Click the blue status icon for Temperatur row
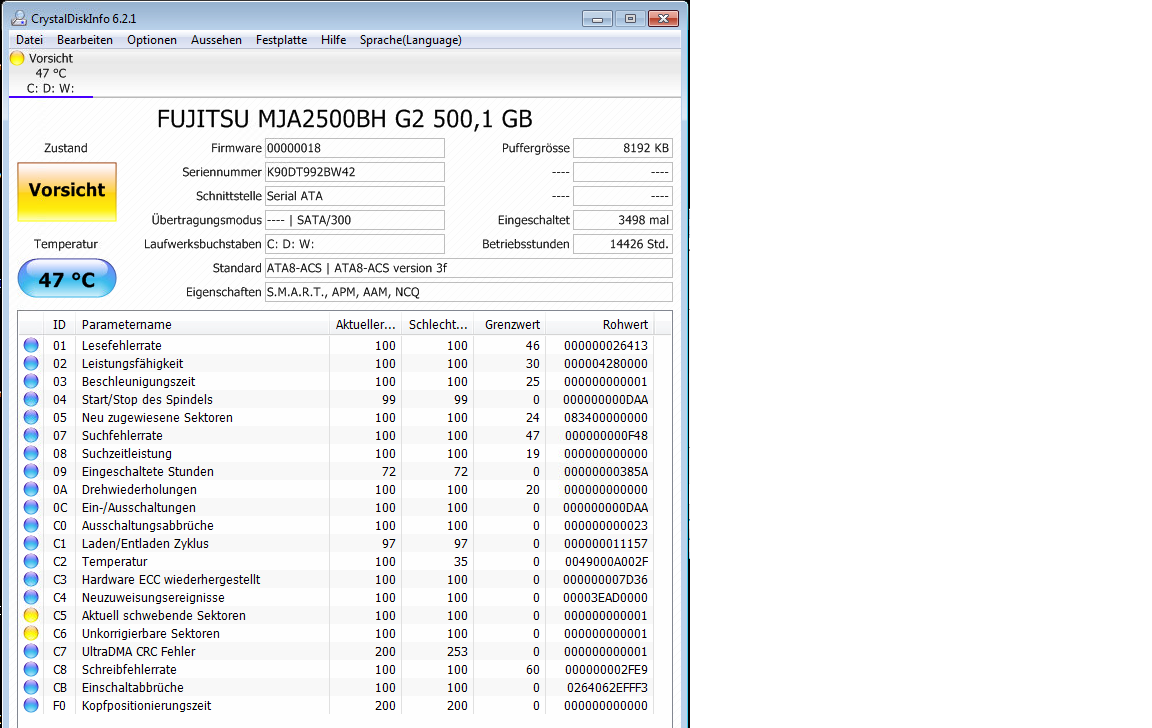Image resolution: width=1152 pixels, height=728 pixels. (31, 561)
